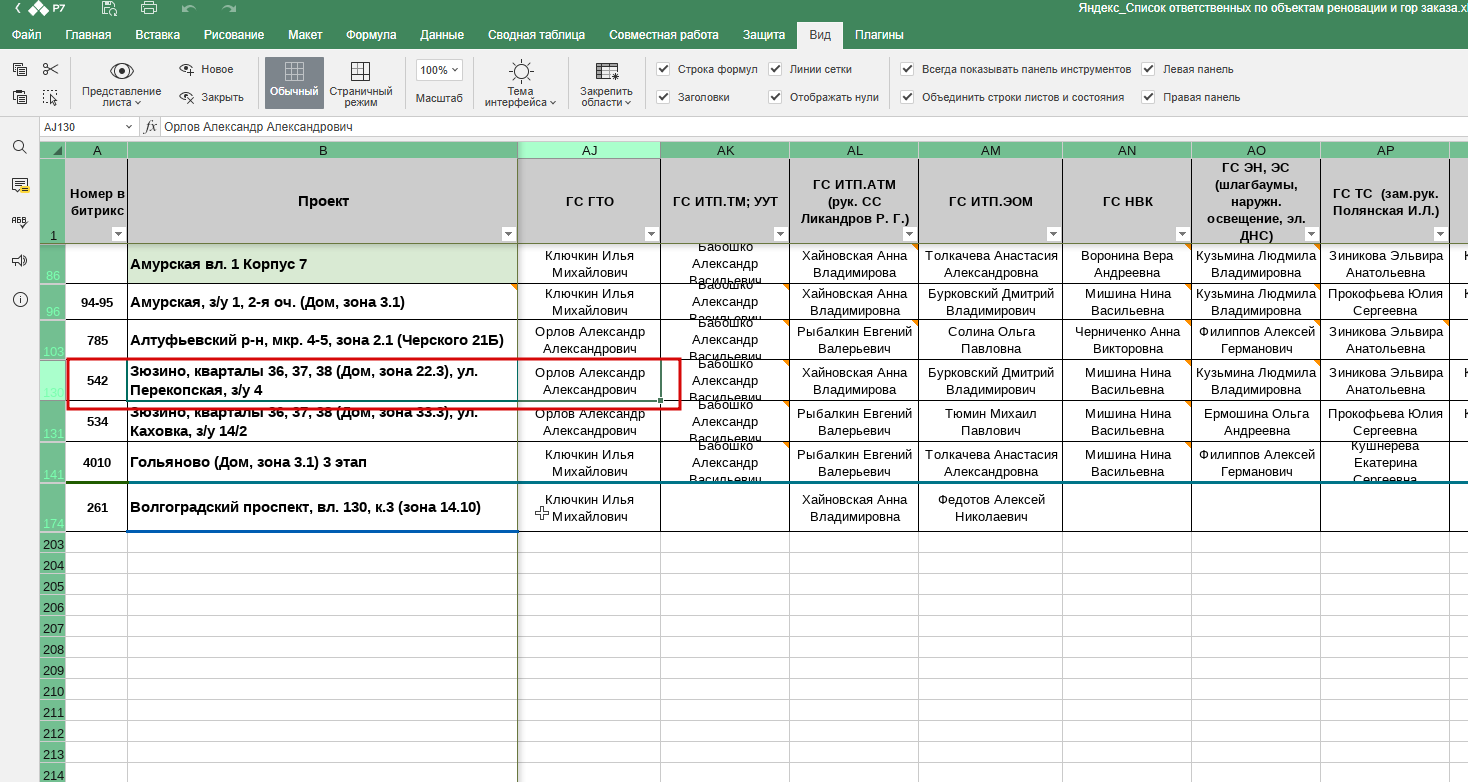Screen dimensions: 1468x782
Task: Select column header AN
Action: [x=1127, y=150]
